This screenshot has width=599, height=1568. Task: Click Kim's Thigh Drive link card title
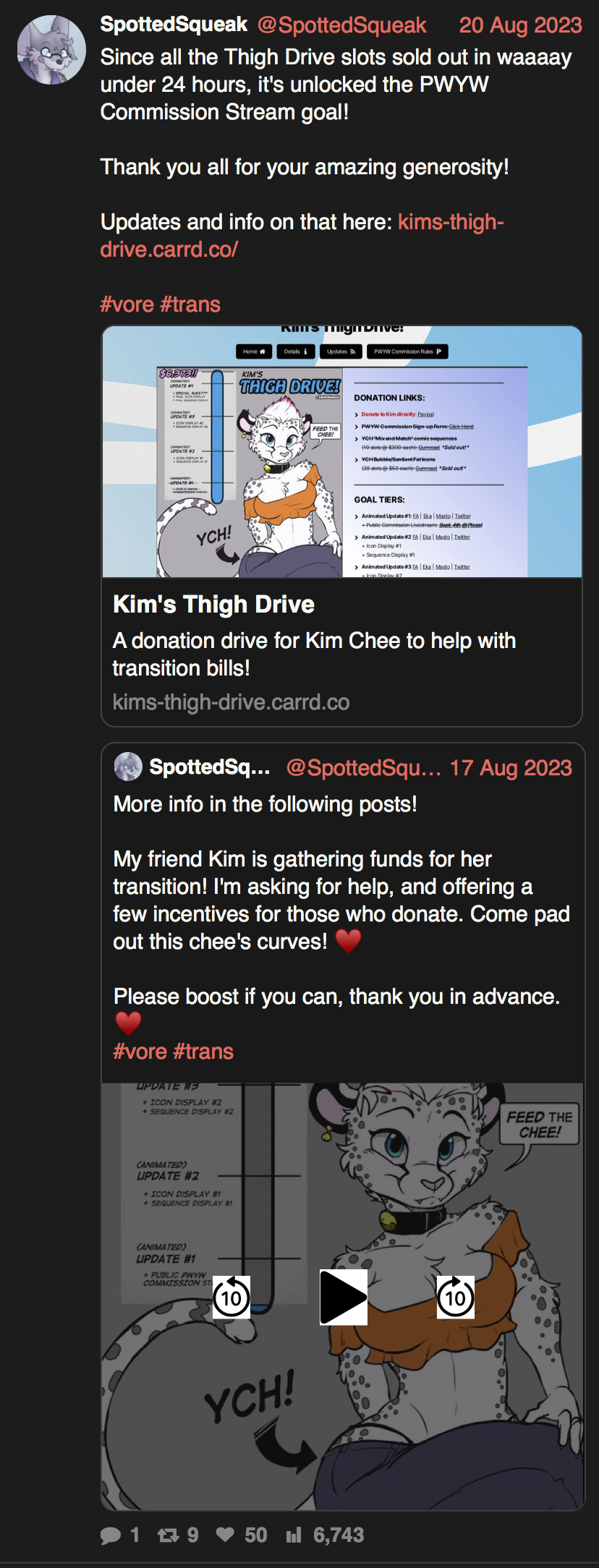213,604
